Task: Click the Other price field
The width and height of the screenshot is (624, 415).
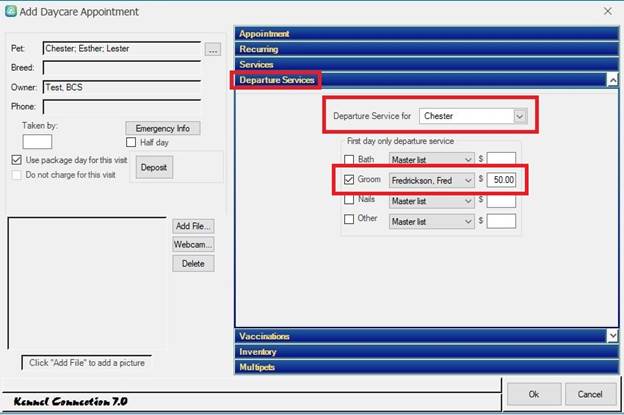Action: (x=501, y=221)
